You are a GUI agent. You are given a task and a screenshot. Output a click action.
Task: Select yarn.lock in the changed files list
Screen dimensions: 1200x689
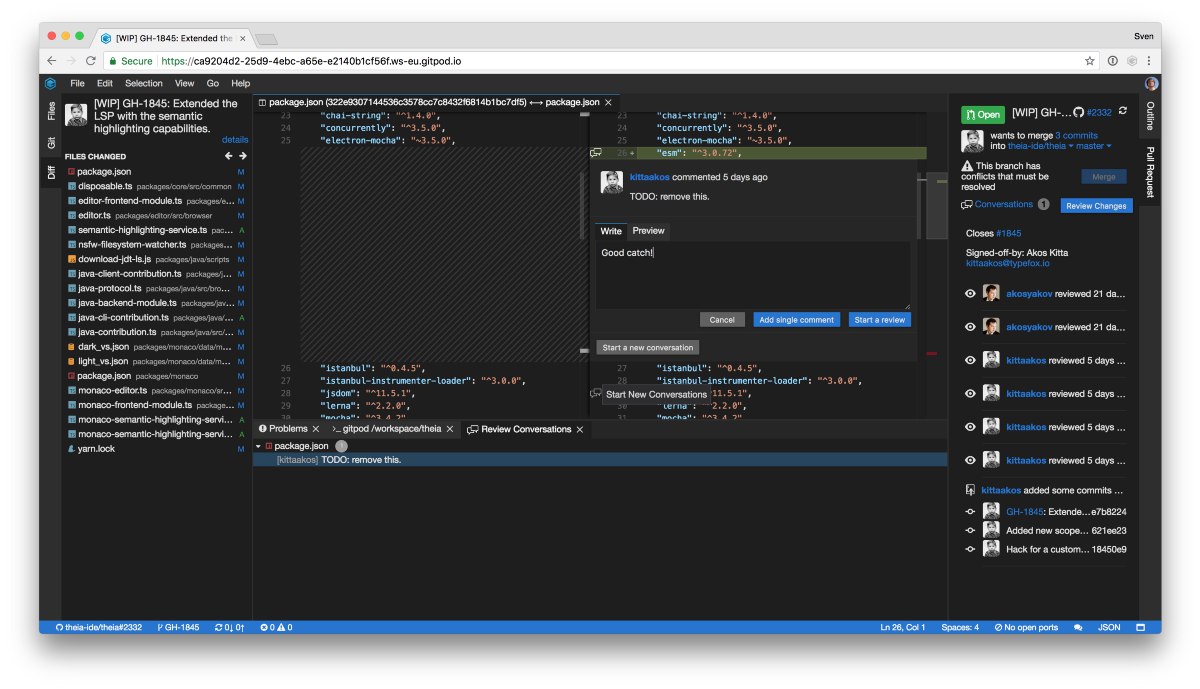[x=96, y=449]
